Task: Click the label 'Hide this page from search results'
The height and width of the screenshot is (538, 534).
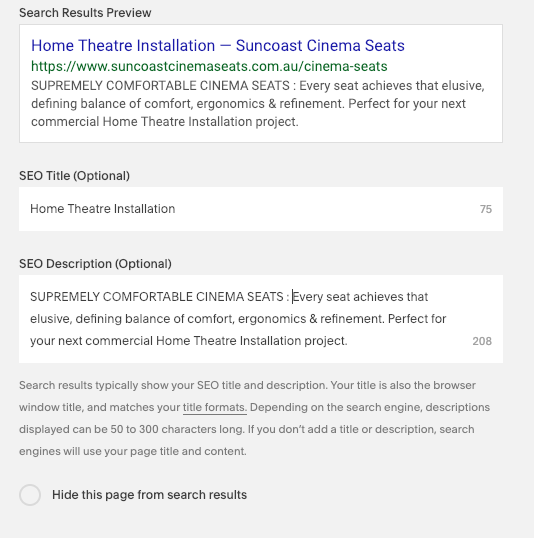Action: point(149,495)
